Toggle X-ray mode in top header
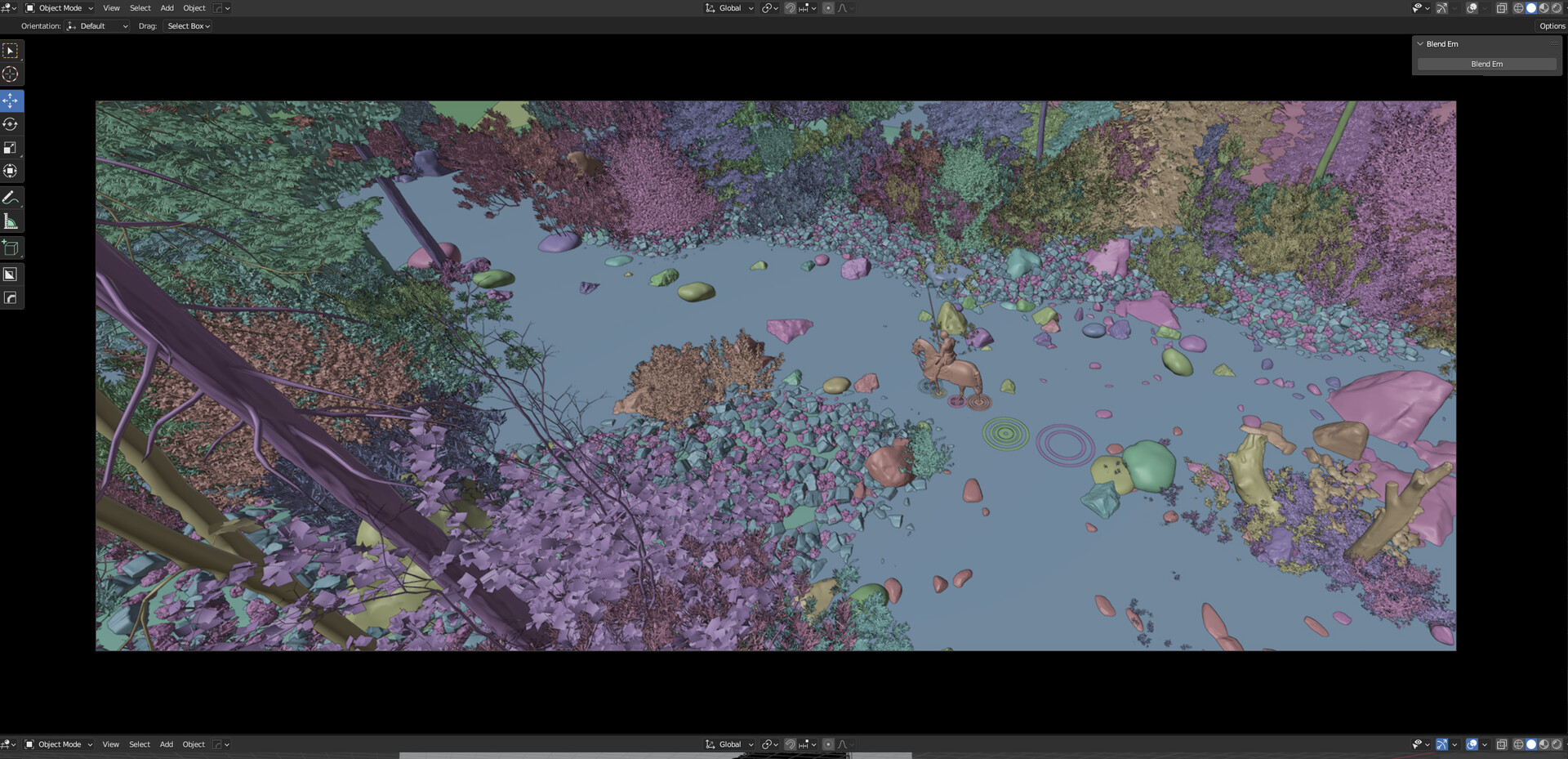This screenshot has height=759, width=1568. 1501,8
